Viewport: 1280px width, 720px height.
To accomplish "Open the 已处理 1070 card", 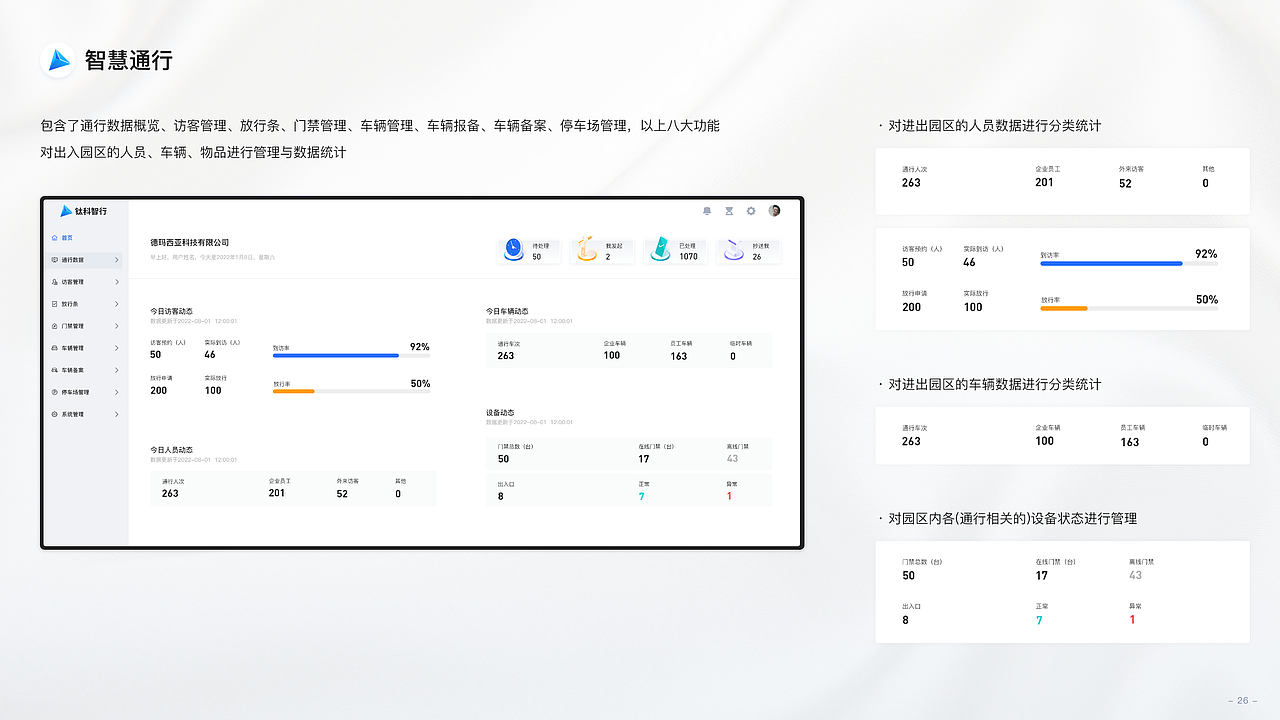I will pyautogui.click(x=676, y=251).
